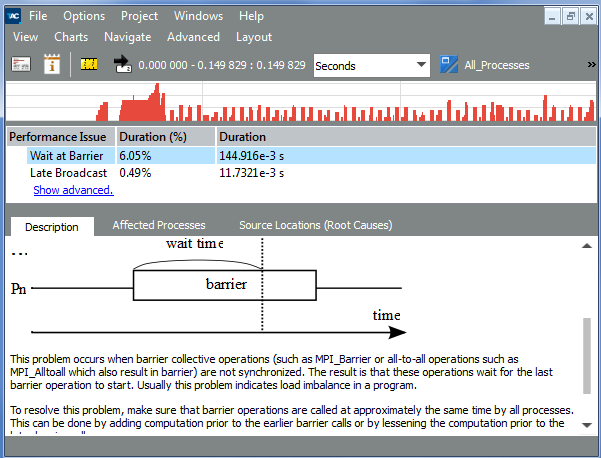Select the Wait at Barrier row
Viewport: 601px width, 458px height.
coord(66,156)
